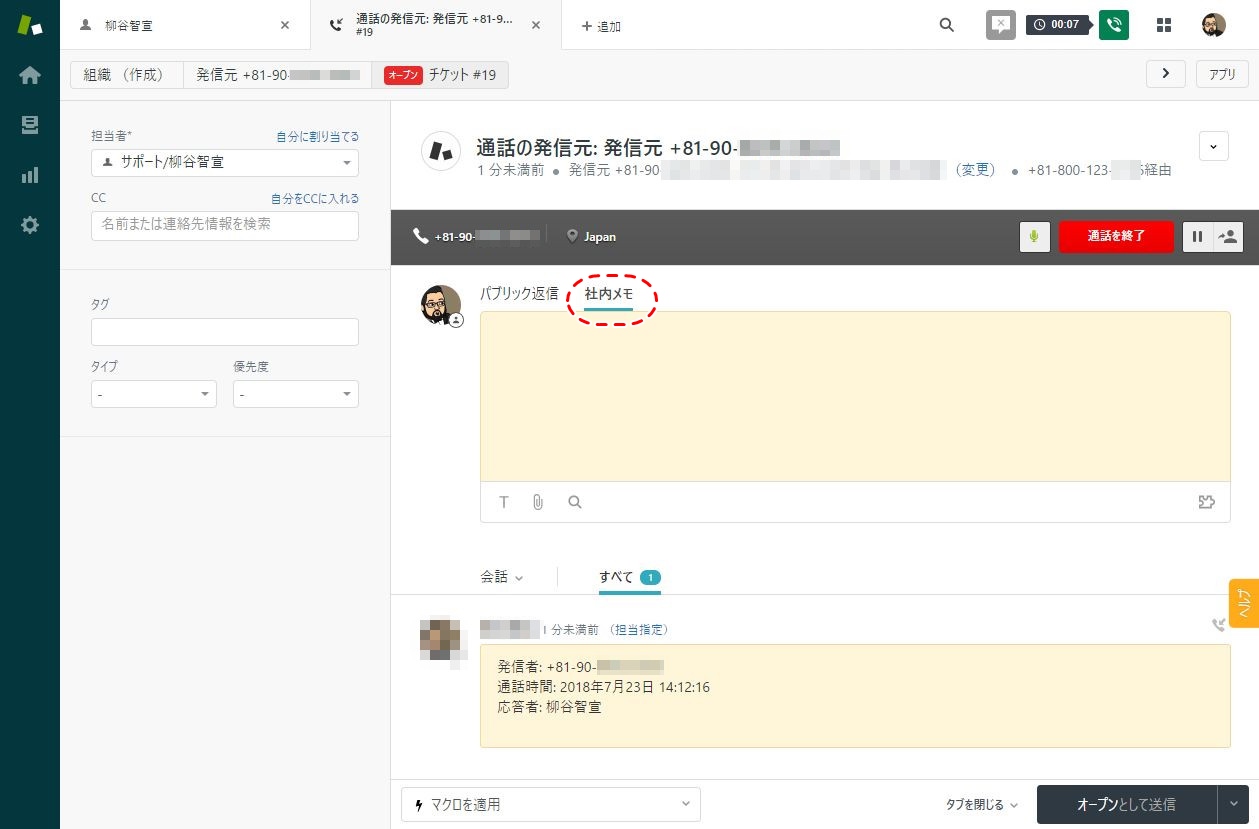Viewport: 1259px width, 829px height.
Task: Open the Views icon in sidebar
Action: [30, 125]
